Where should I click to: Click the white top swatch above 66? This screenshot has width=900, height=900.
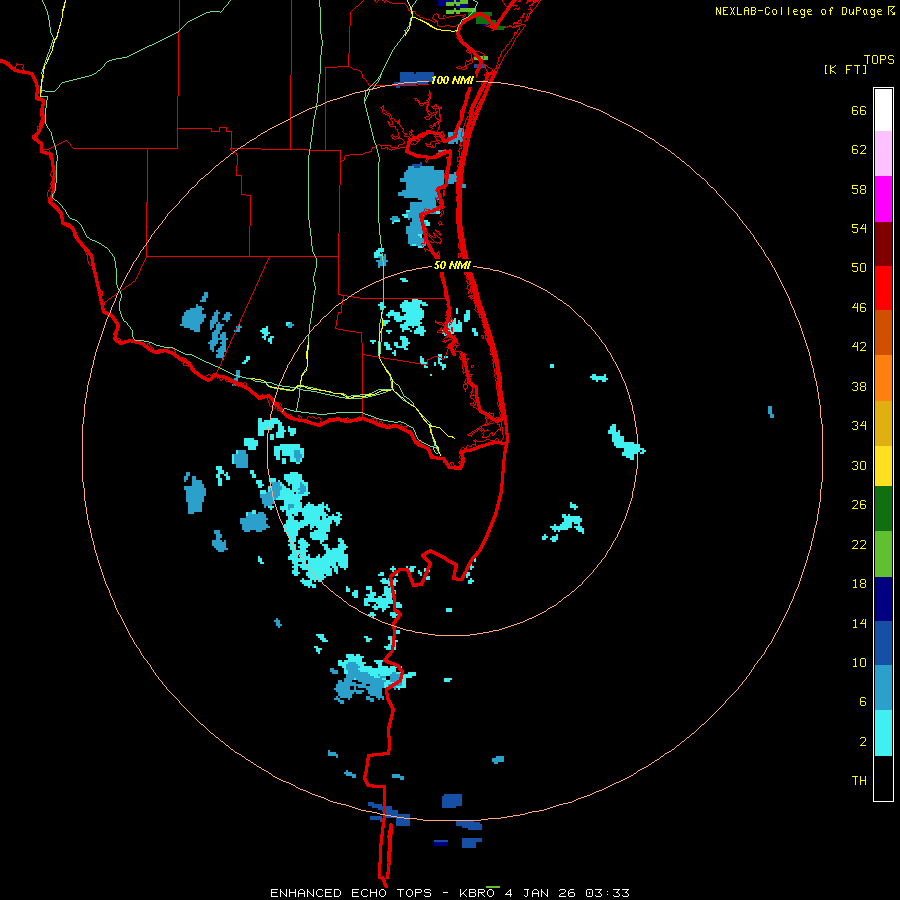883,110
